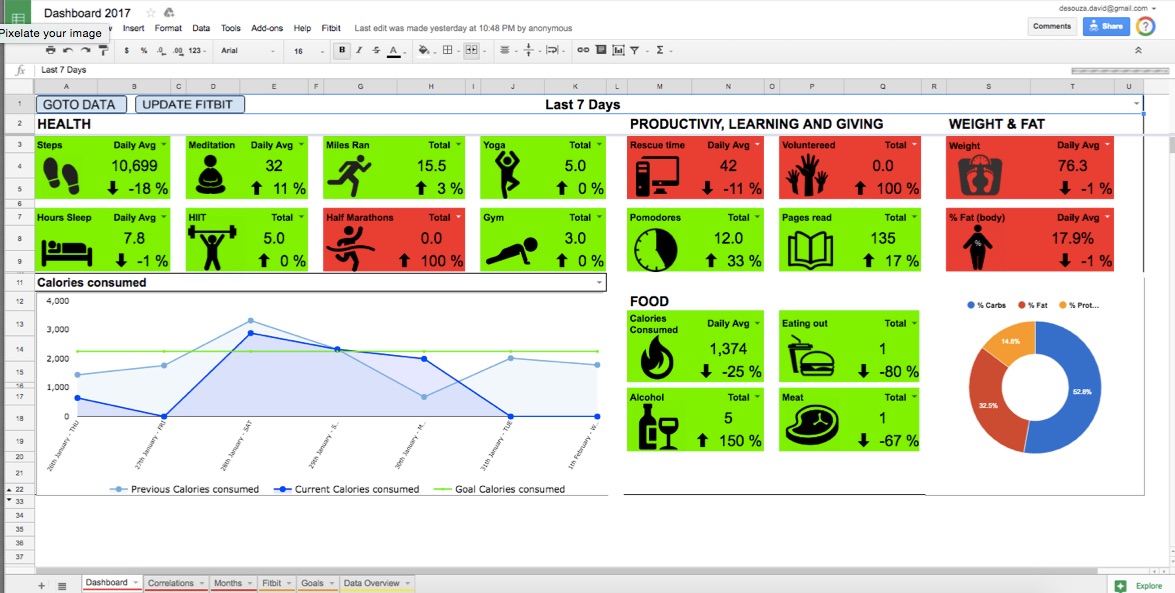Click the insert chart icon
Screen dimensions: 1175x593
coord(618,50)
